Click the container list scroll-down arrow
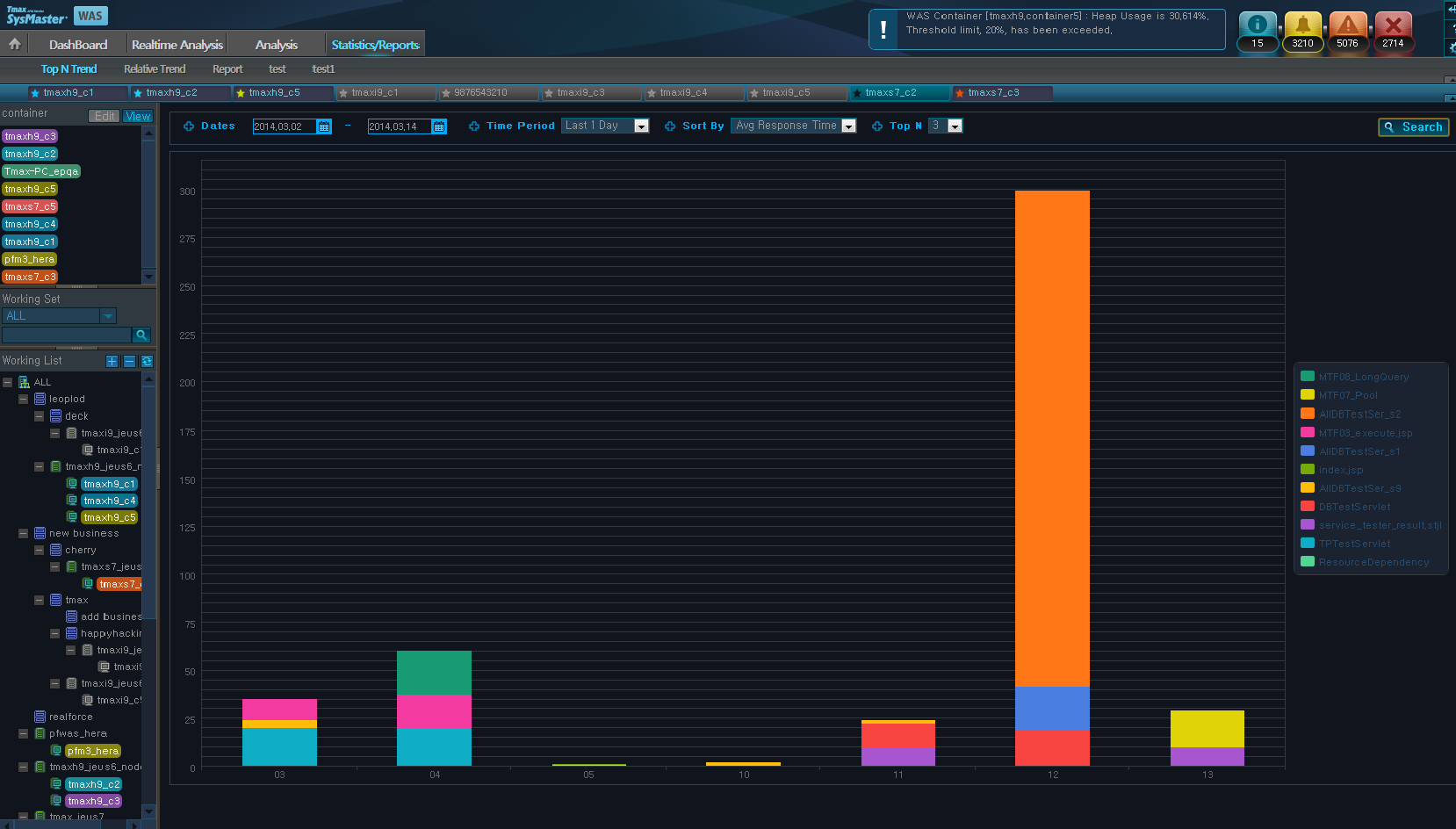The height and width of the screenshot is (829, 1456). (x=148, y=277)
